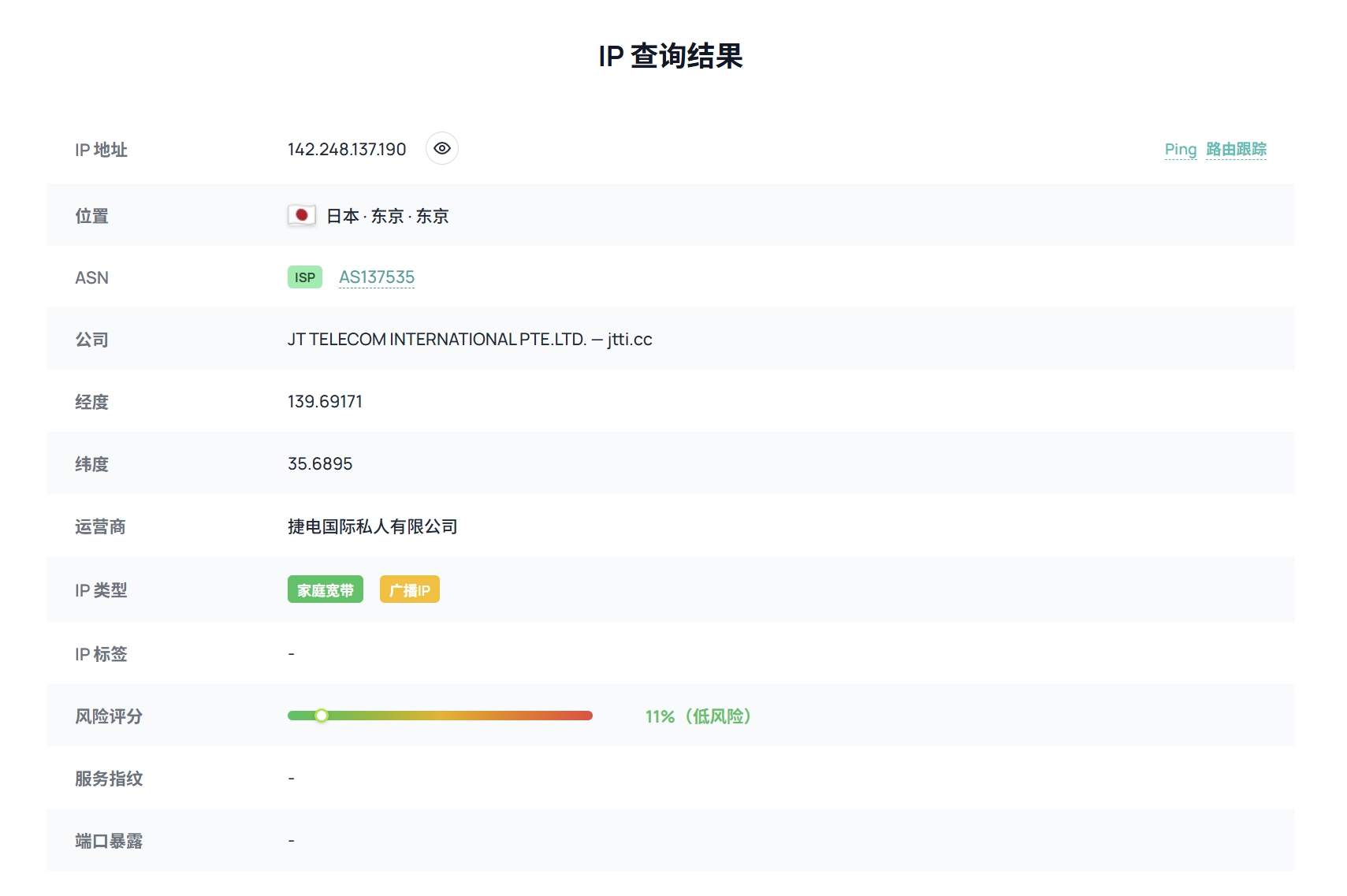Click the green ISP badge

pyautogui.click(x=305, y=277)
